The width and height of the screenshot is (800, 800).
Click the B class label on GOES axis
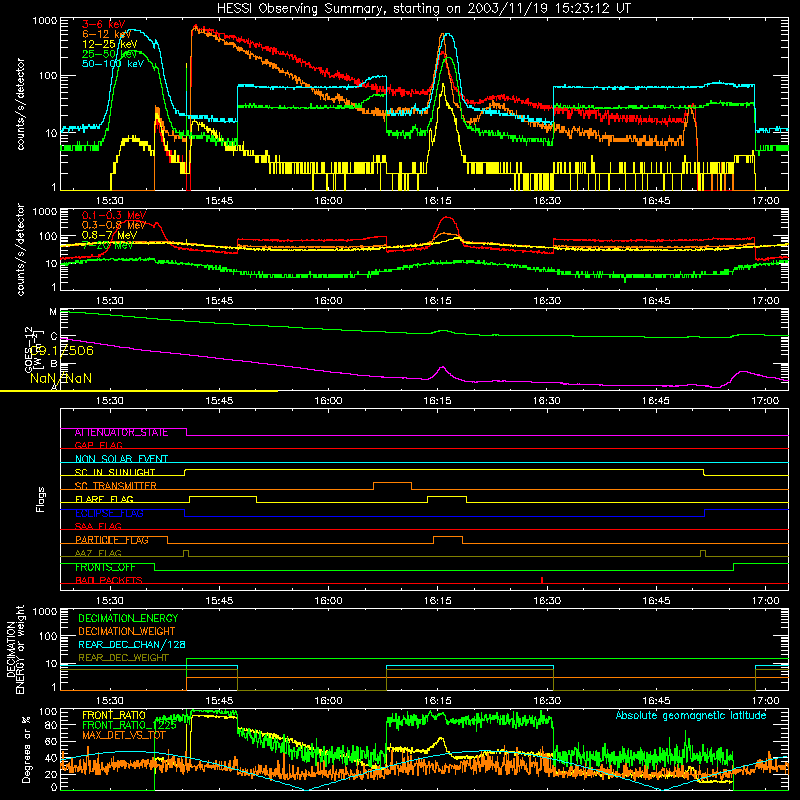coord(54,364)
